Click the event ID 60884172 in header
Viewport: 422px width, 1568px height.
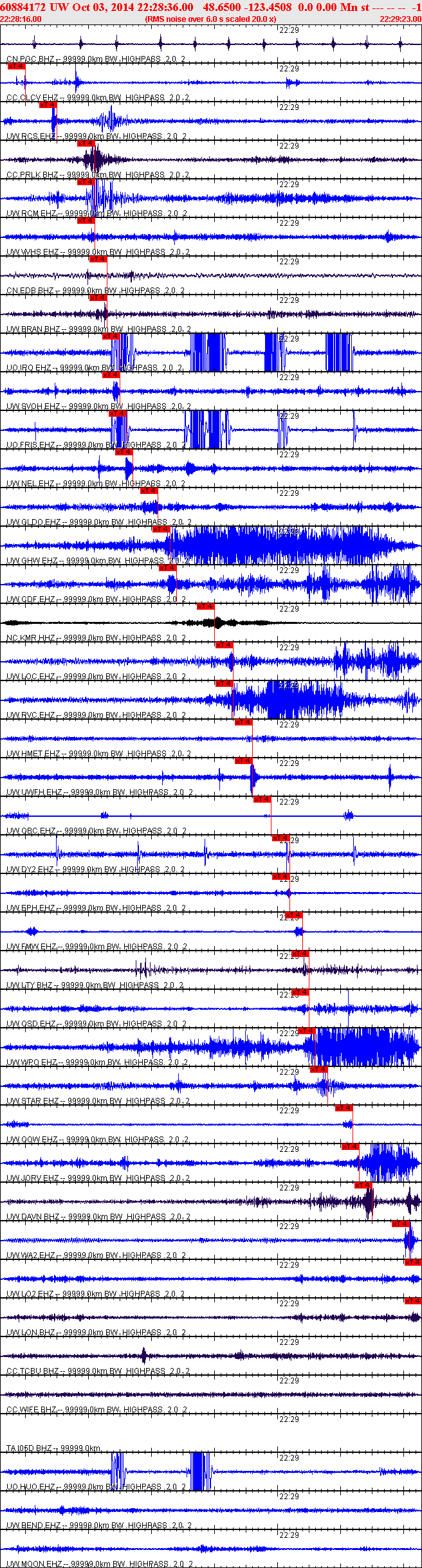(x=24, y=7)
